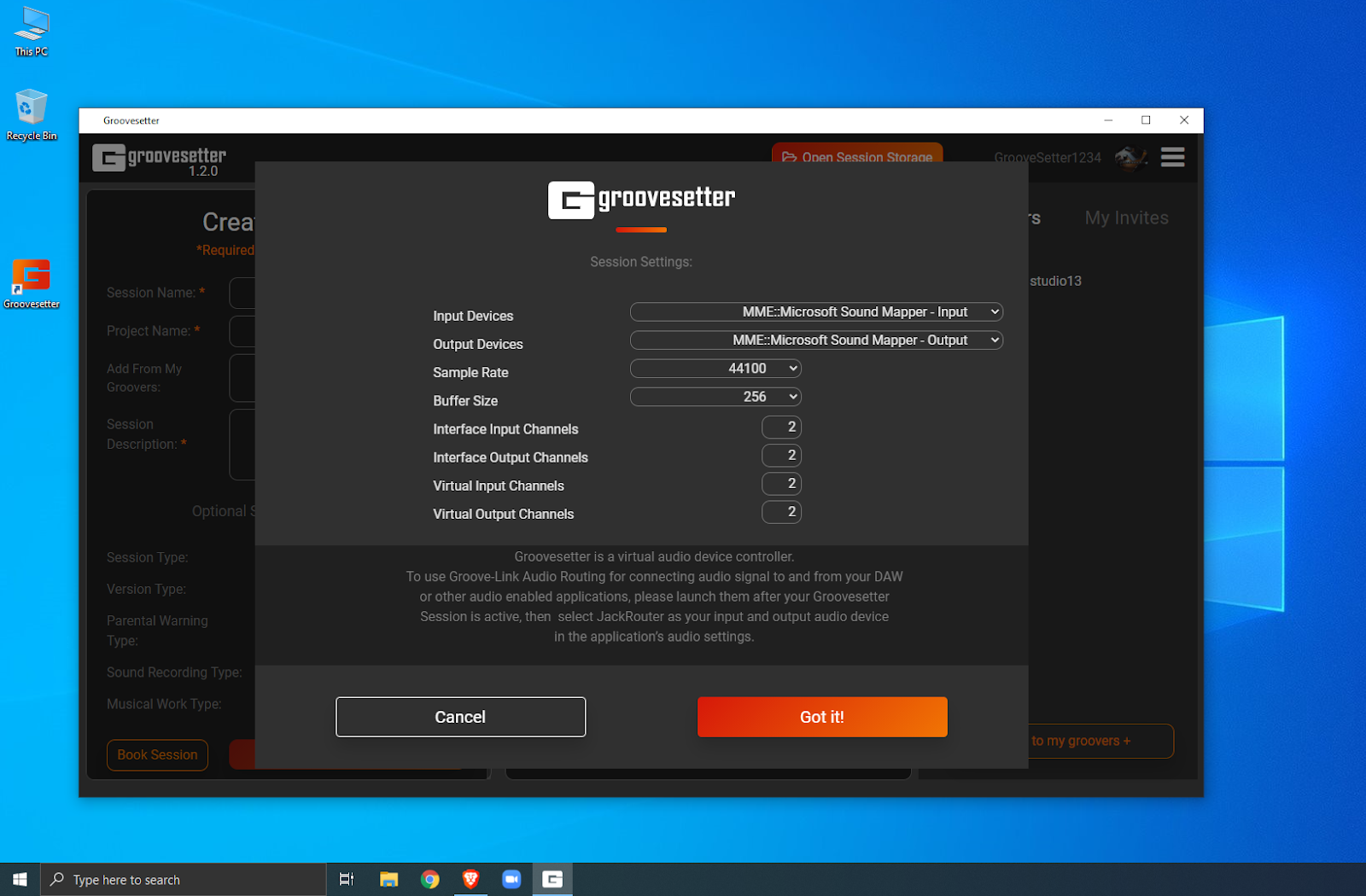Expand the Input Devices dropdown
The height and width of the screenshot is (896, 1366).
tap(816, 311)
